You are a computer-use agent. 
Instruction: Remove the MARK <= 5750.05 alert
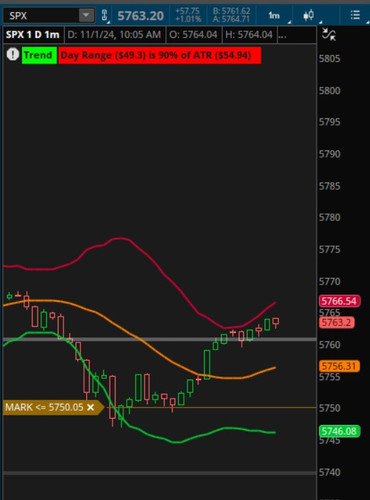click(91, 407)
